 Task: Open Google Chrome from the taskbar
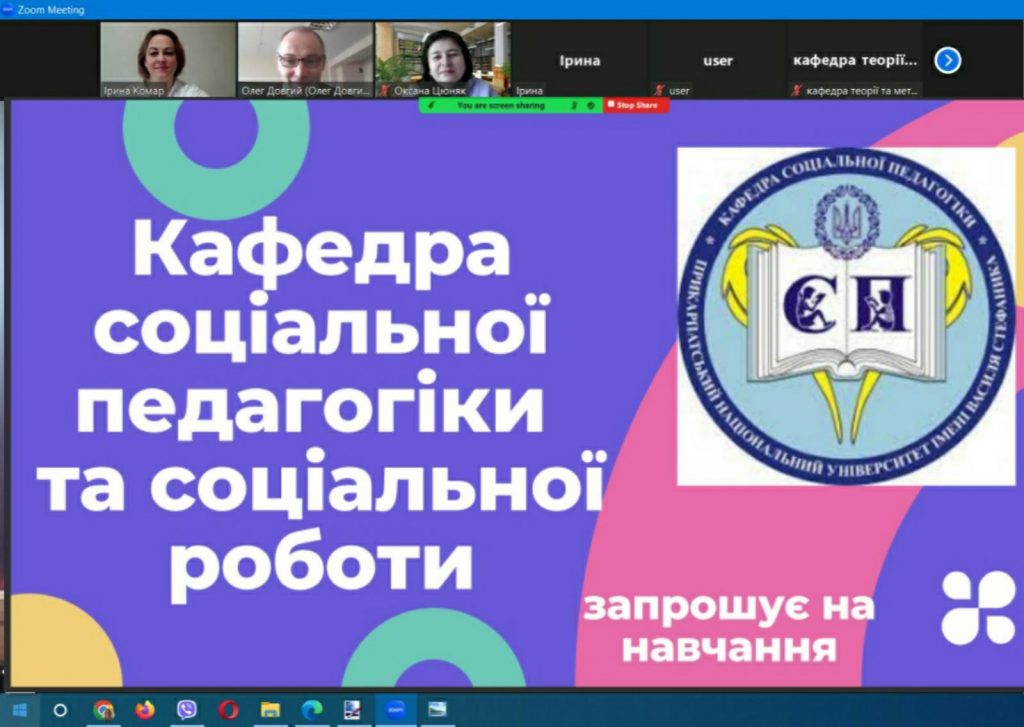tap(103, 710)
